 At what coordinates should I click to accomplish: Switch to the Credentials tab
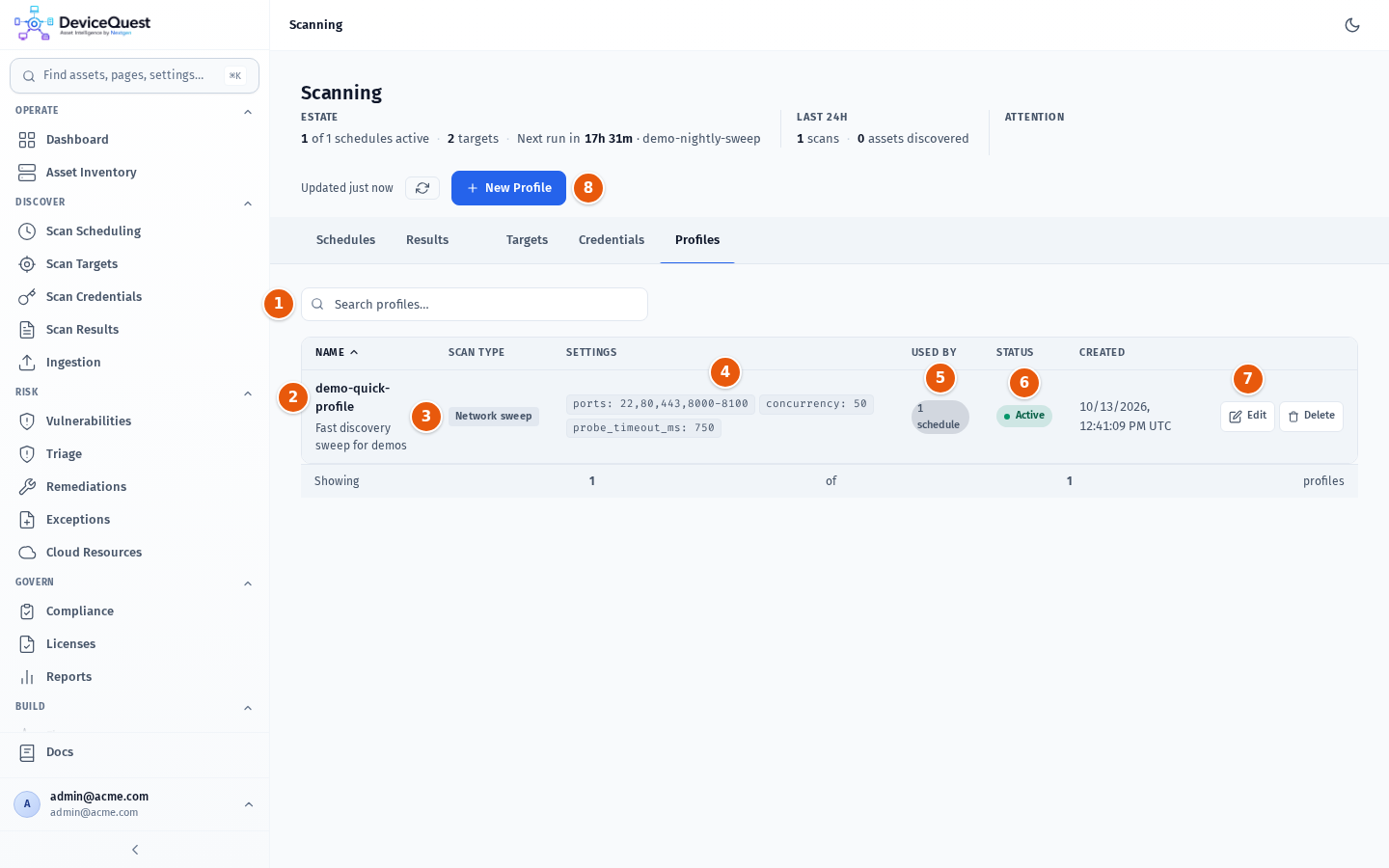coord(612,240)
